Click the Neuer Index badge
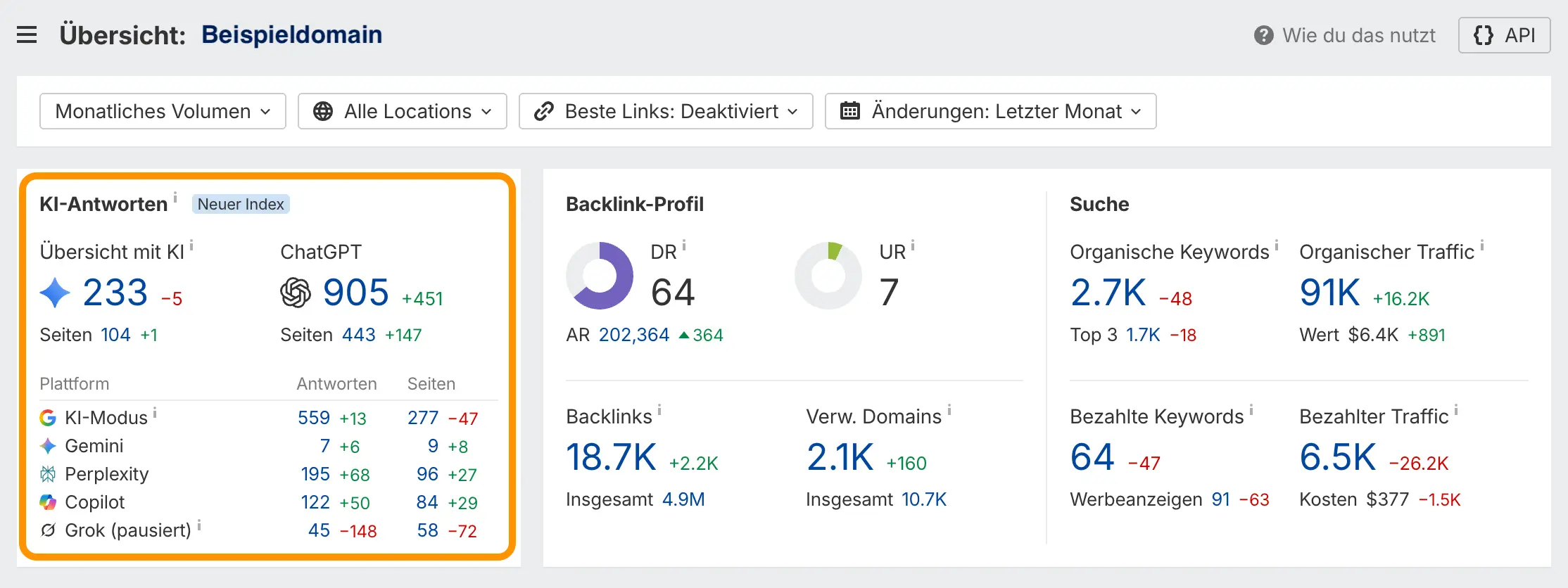1568x588 pixels. [x=241, y=204]
